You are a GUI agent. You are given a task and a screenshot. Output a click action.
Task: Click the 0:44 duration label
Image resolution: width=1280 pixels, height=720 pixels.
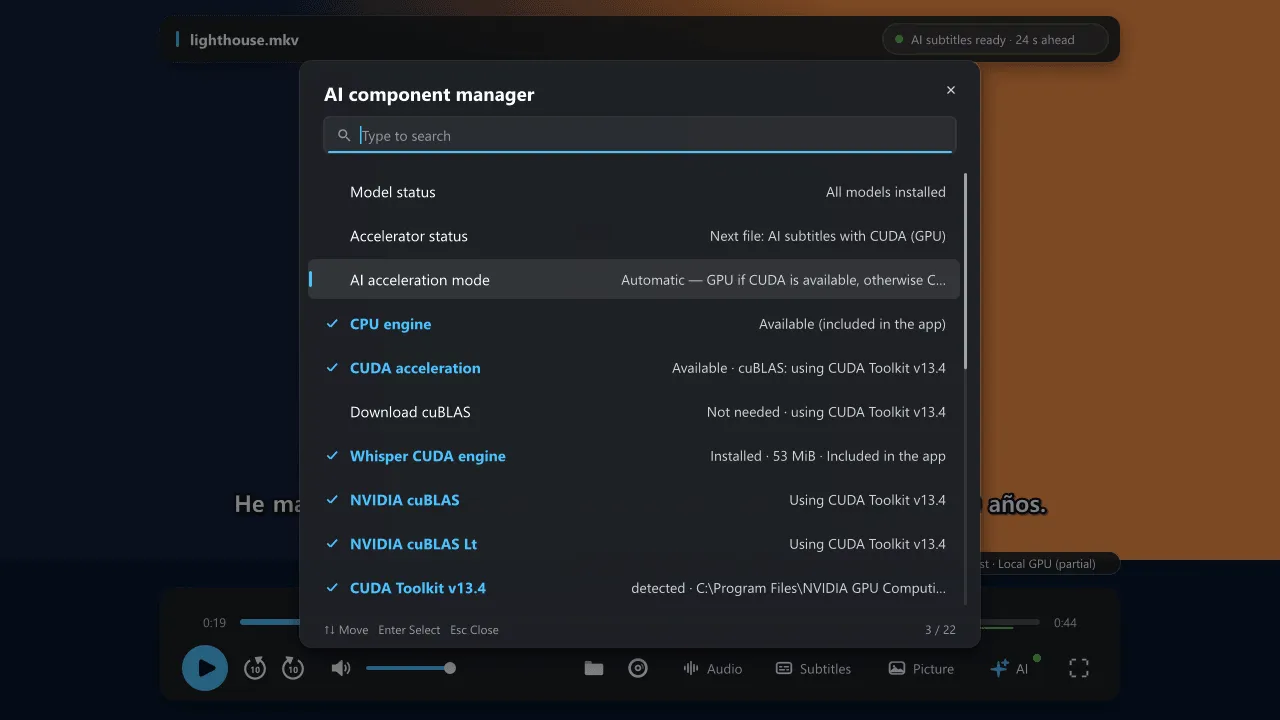click(1065, 622)
